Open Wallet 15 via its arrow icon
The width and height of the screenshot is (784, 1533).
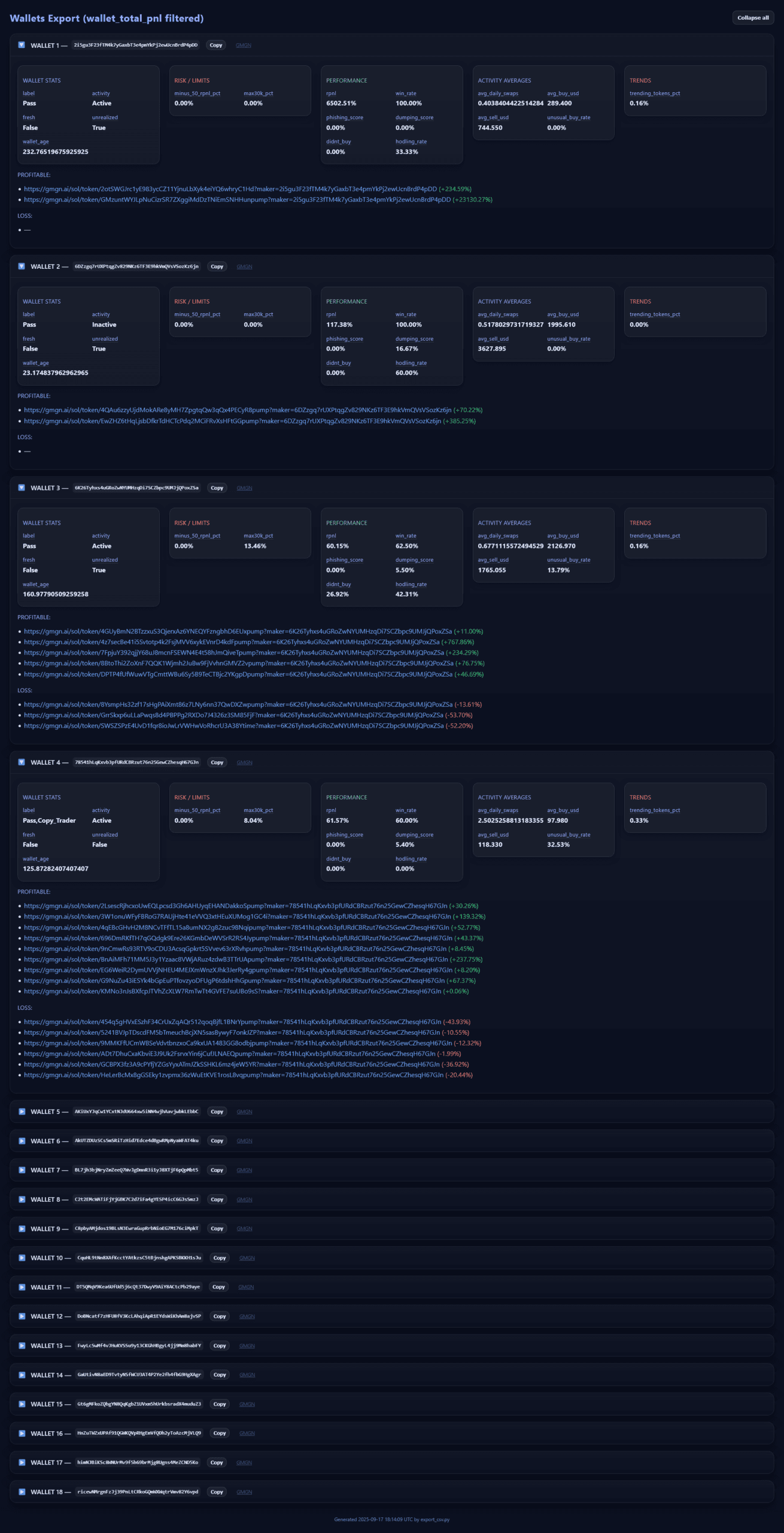click(x=22, y=1404)
